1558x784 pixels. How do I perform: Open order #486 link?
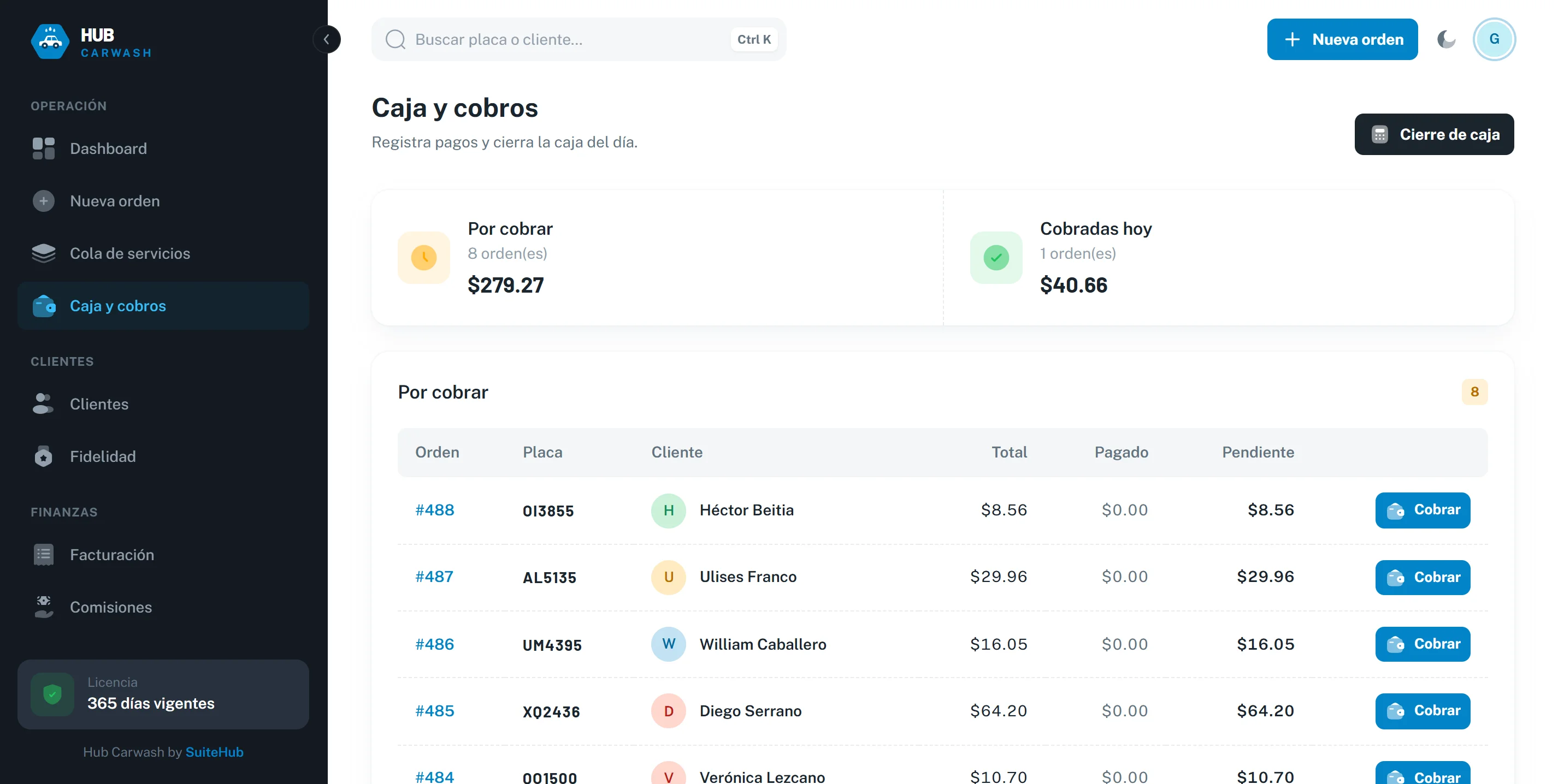pyautogui.click(x=434, y=644)
